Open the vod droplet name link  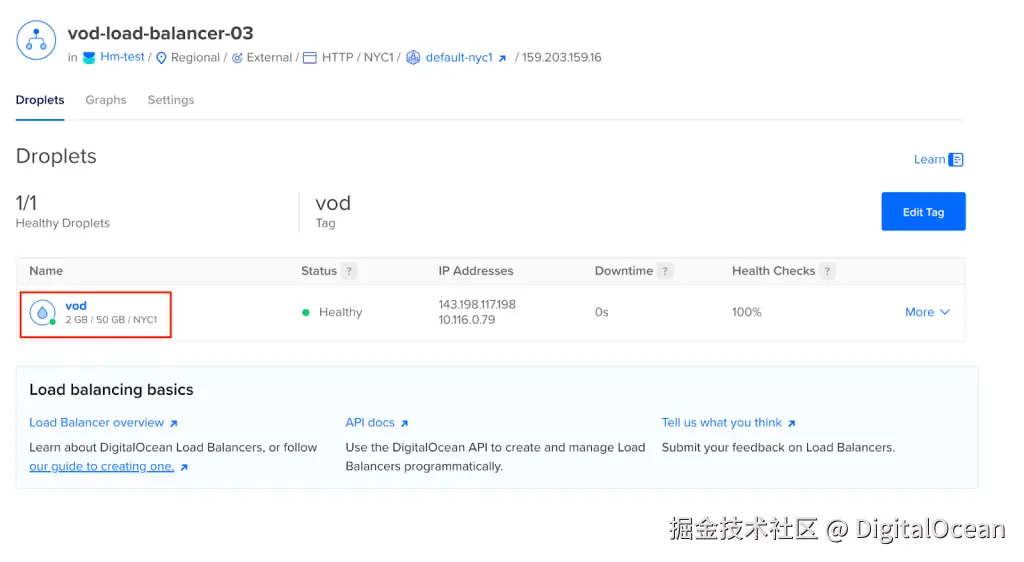click(76, 305)
